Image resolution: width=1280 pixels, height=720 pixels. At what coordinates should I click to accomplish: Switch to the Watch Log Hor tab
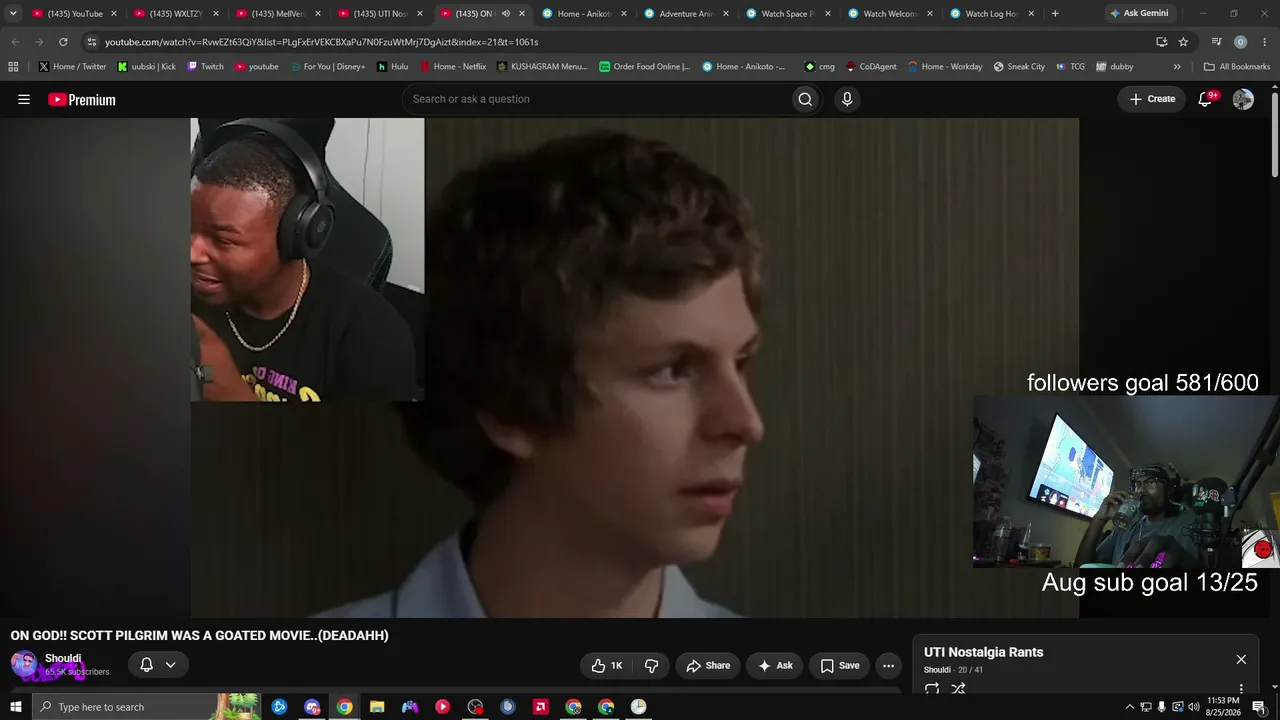(x=992, y=14)
